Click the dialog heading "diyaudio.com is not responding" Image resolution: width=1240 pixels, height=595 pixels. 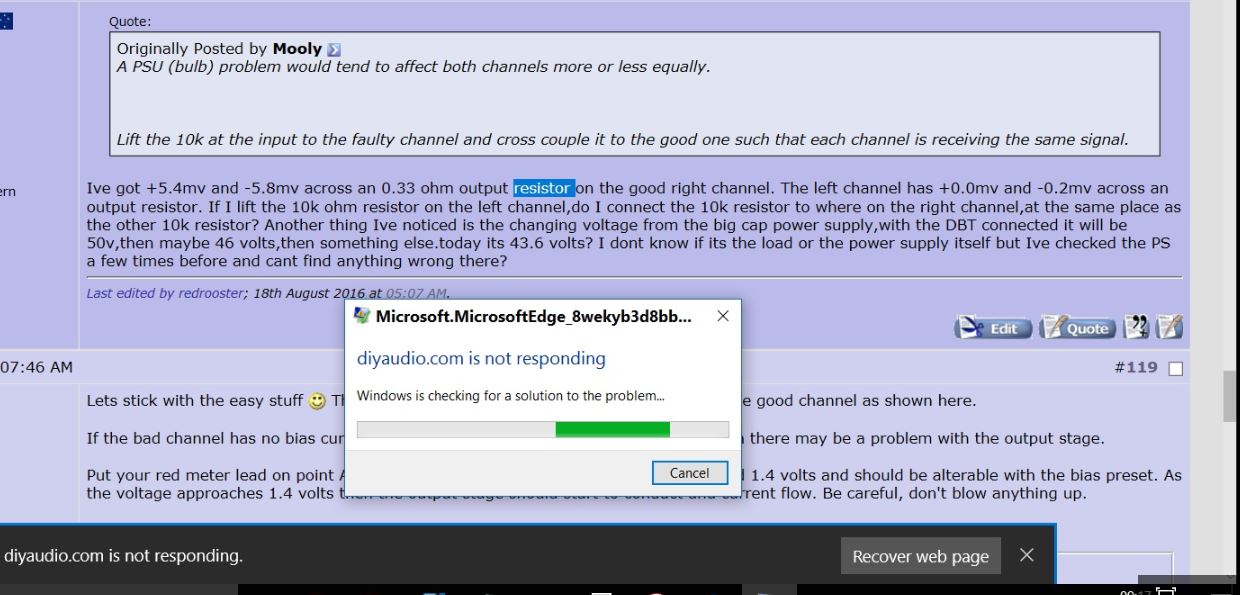[x=481, y=358]
